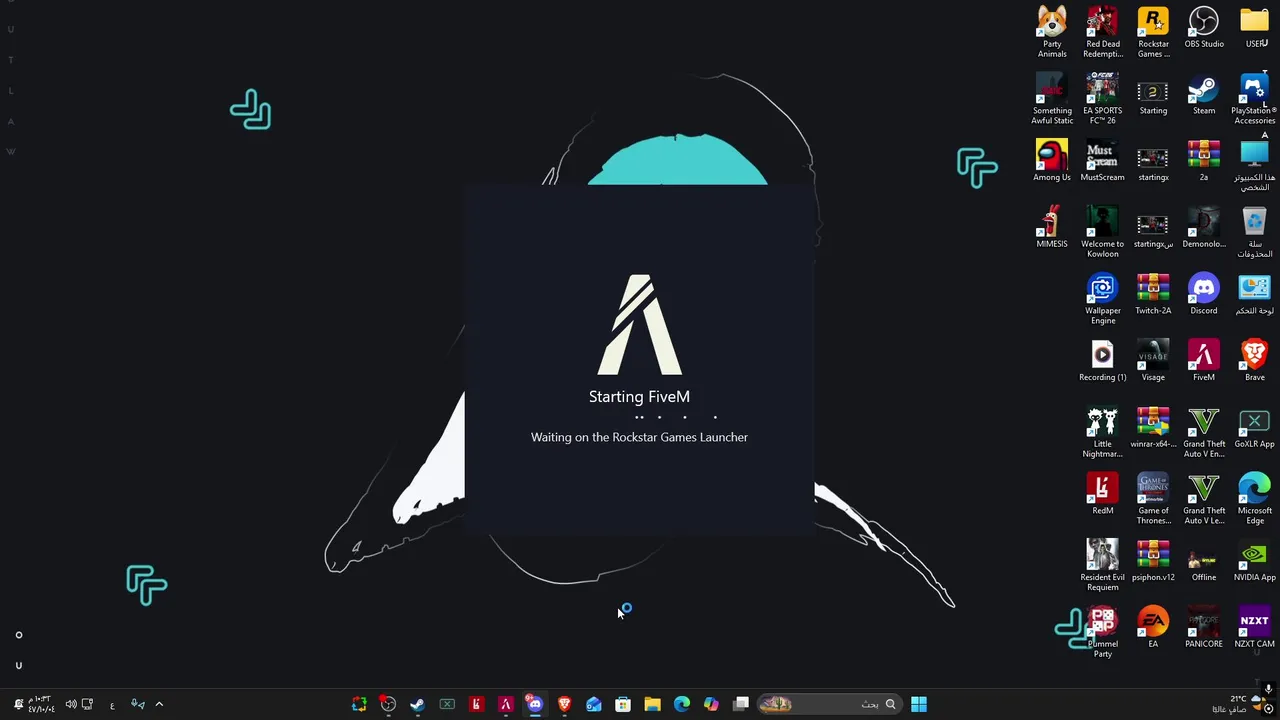This screenshot has height=720, width=1280.
Task: Open OBS Studio desktop icon
Action: pos(1204,28)
